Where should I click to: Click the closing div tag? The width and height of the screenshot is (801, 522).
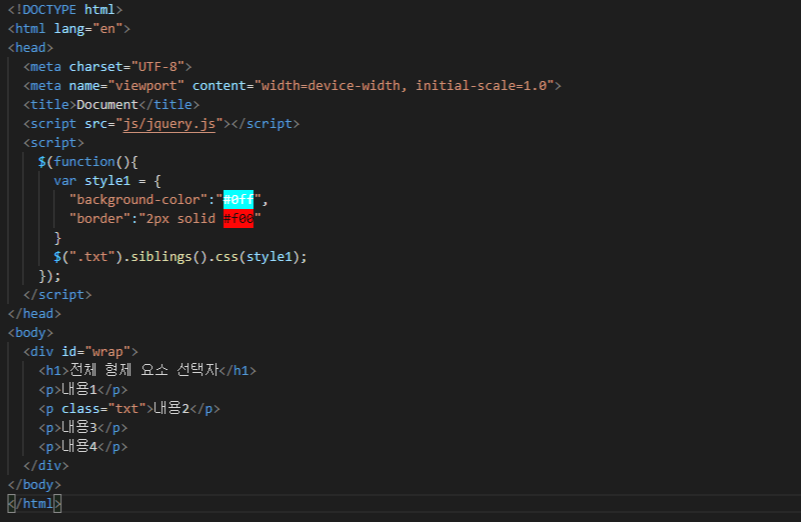(x=46, y=466)
